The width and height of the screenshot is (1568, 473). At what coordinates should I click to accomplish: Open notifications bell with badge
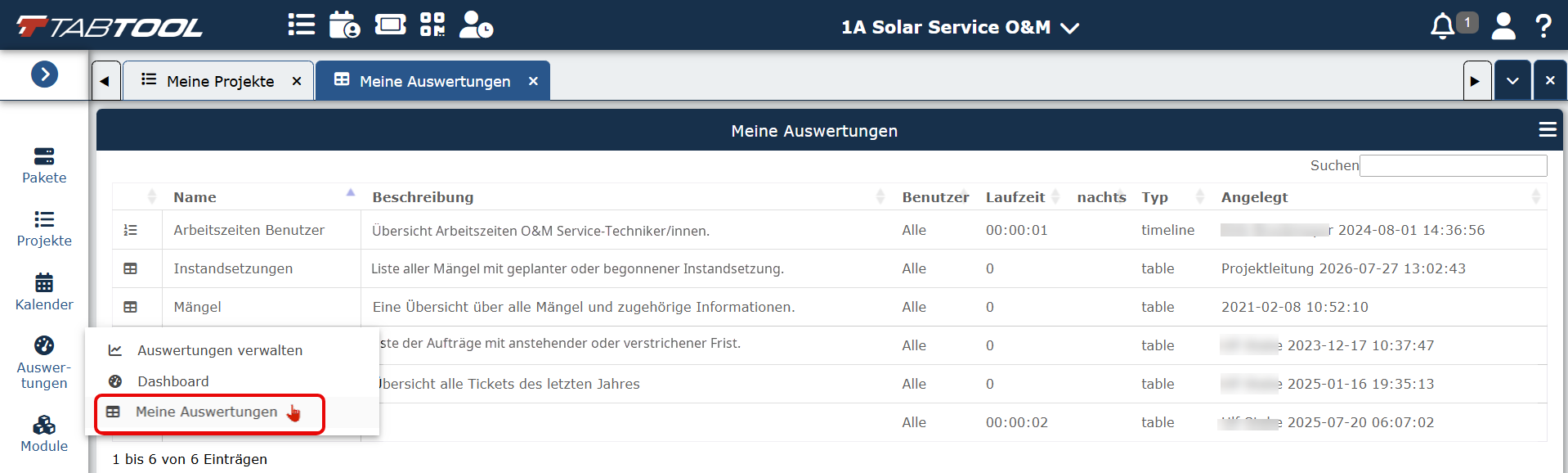(1453, 25)
